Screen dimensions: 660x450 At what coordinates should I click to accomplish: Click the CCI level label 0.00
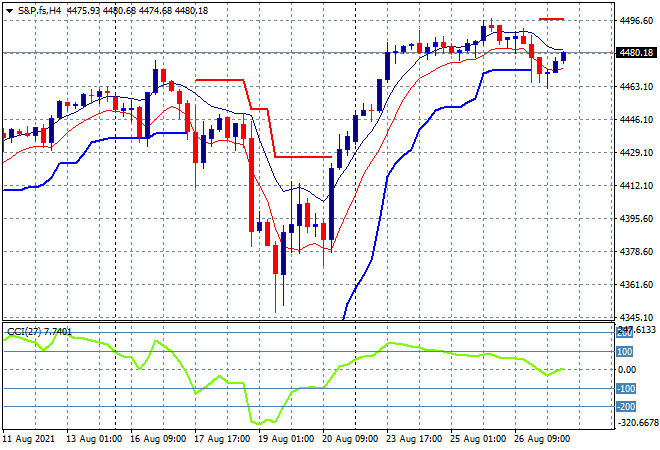(627, 370)
